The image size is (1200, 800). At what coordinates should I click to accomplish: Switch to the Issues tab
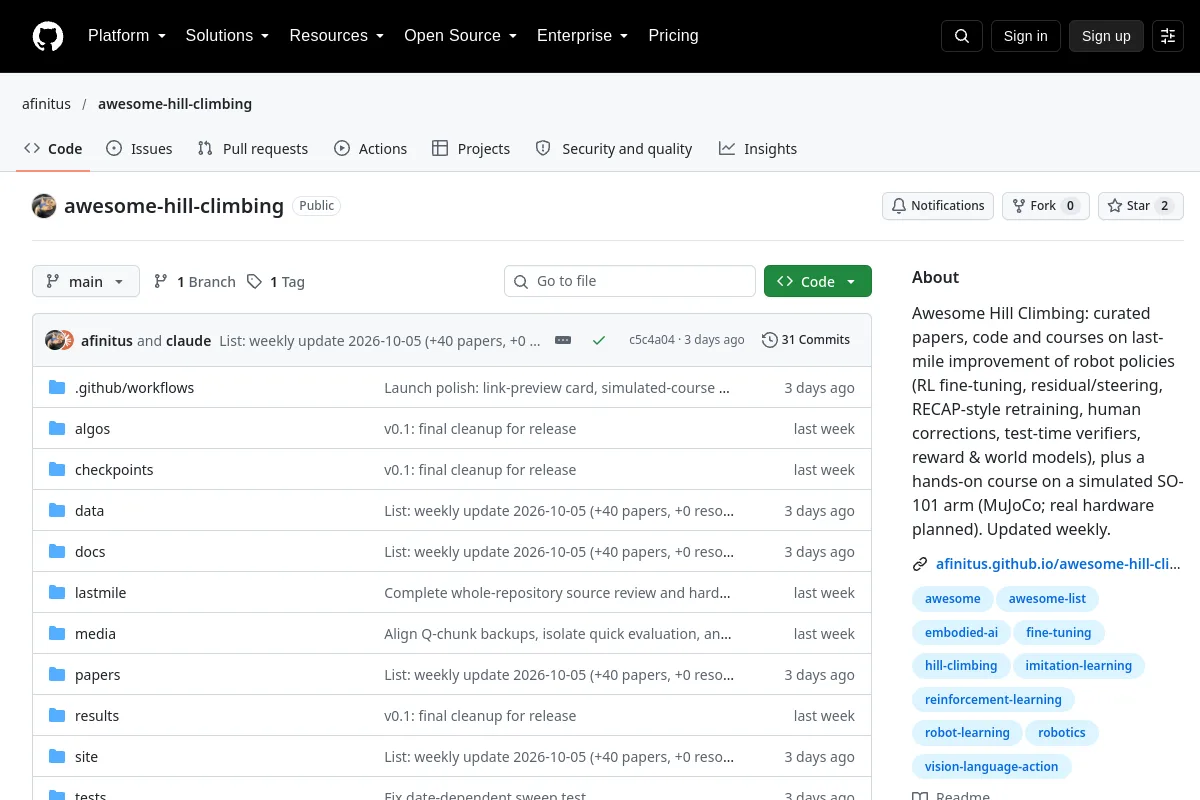139,149
